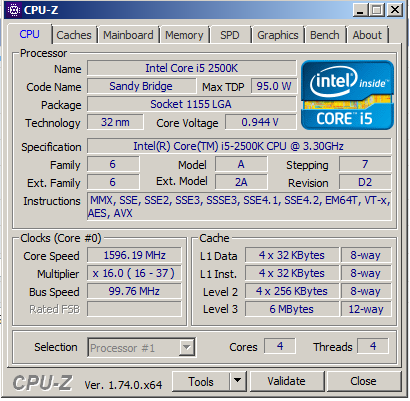Click the Close button at bottom
Screen dimensions: 410x401
[363, 381]
